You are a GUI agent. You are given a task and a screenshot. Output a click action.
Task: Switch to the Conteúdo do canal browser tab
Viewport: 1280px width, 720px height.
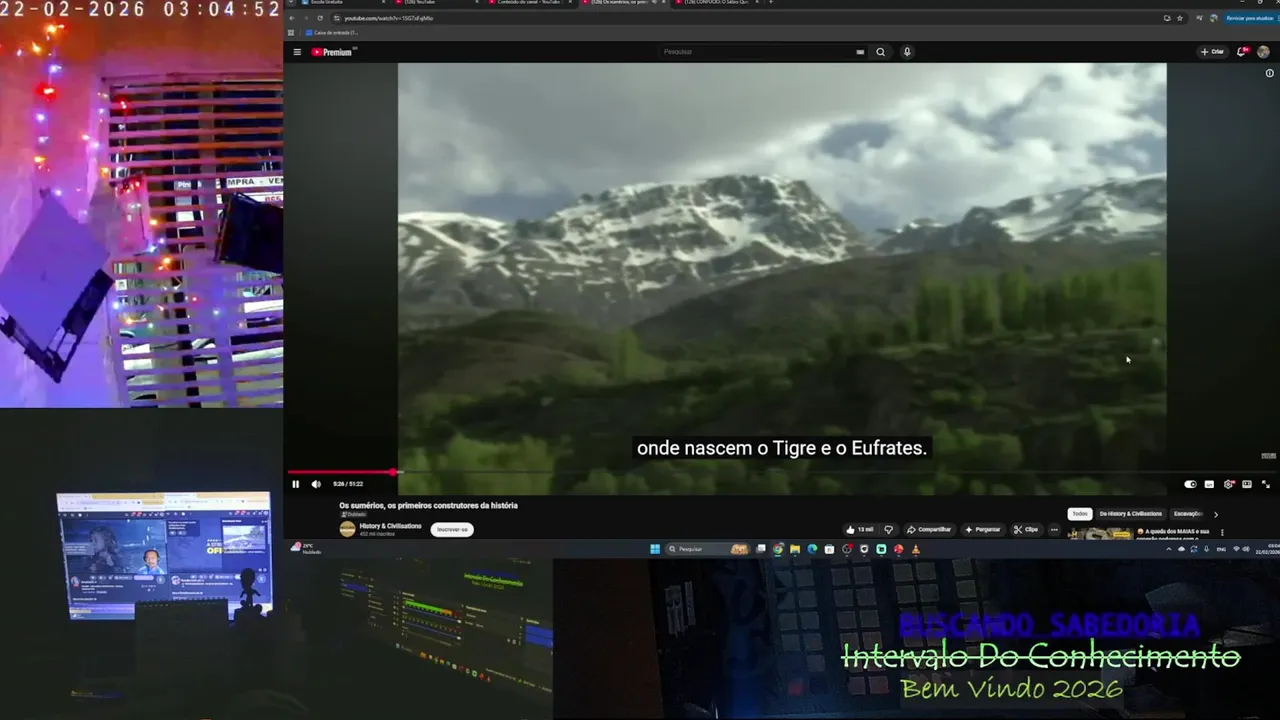[x=530, y=3]
